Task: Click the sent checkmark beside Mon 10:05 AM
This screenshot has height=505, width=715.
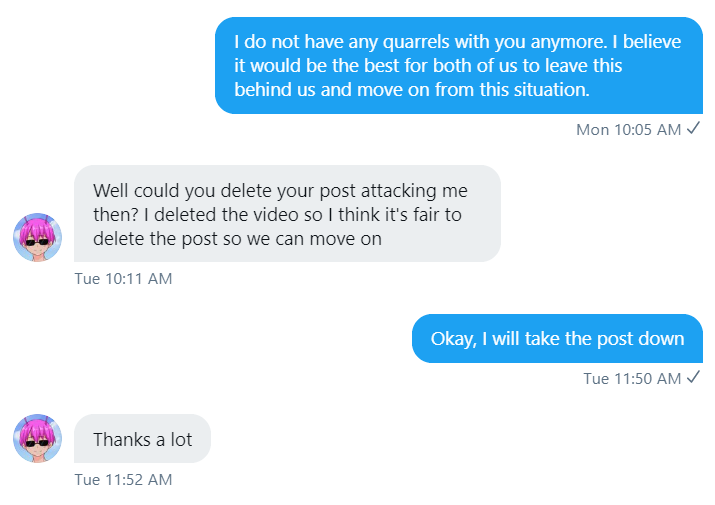Action: click(693, 128)
